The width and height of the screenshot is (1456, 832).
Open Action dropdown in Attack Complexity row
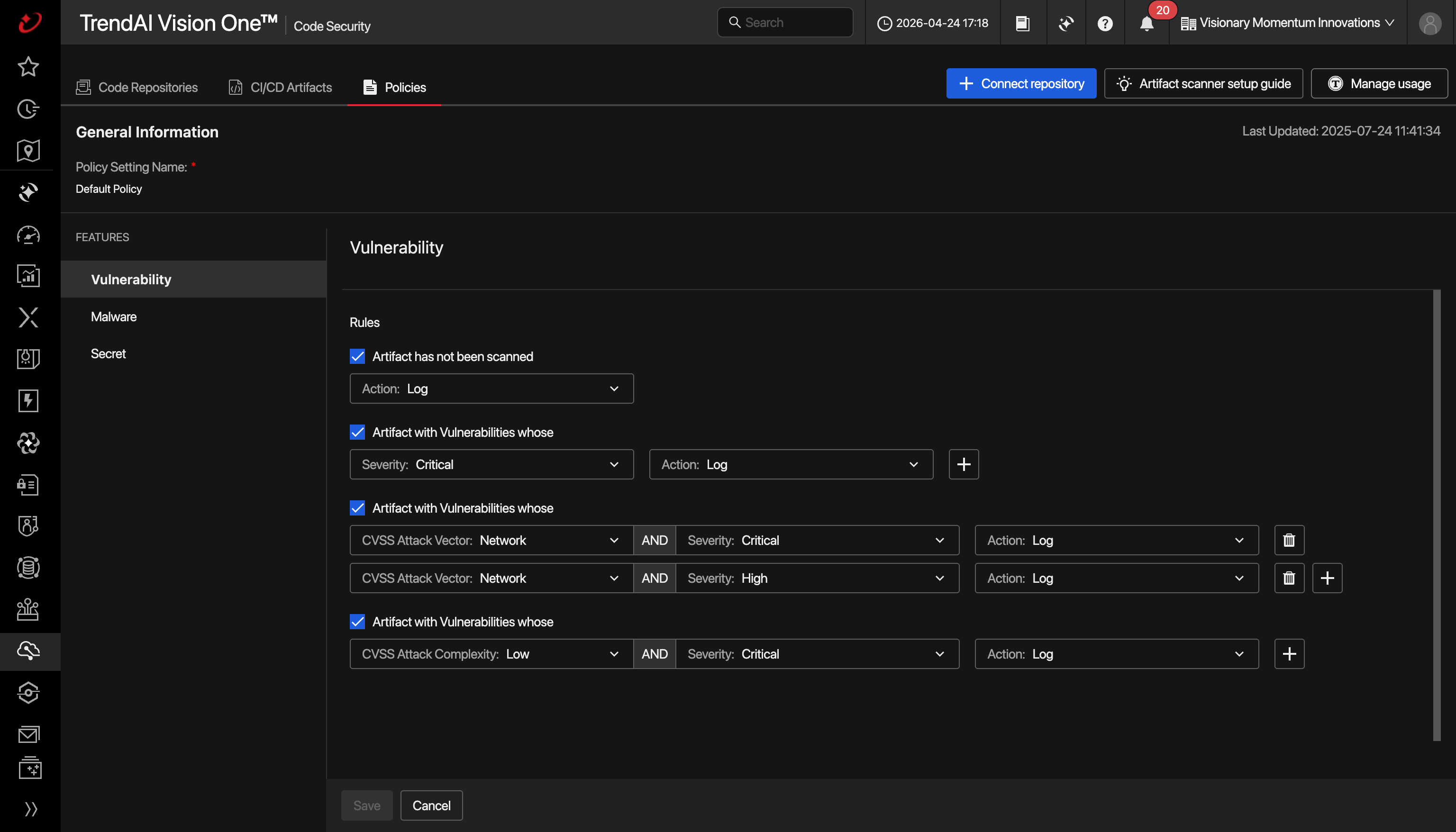click(1117, 654)
